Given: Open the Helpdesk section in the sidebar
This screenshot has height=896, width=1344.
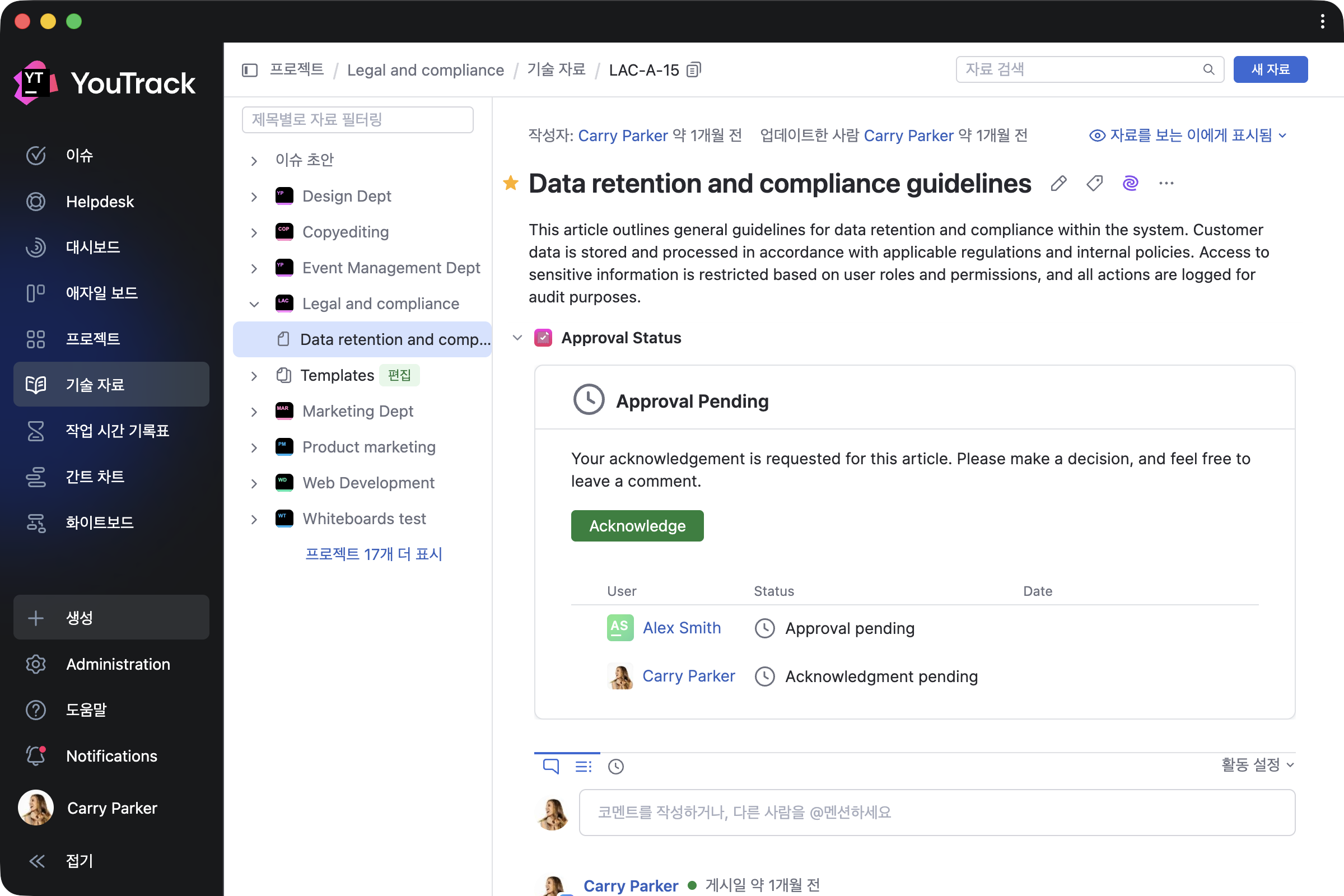Looking at the screenshot, I should pos(100,202).
